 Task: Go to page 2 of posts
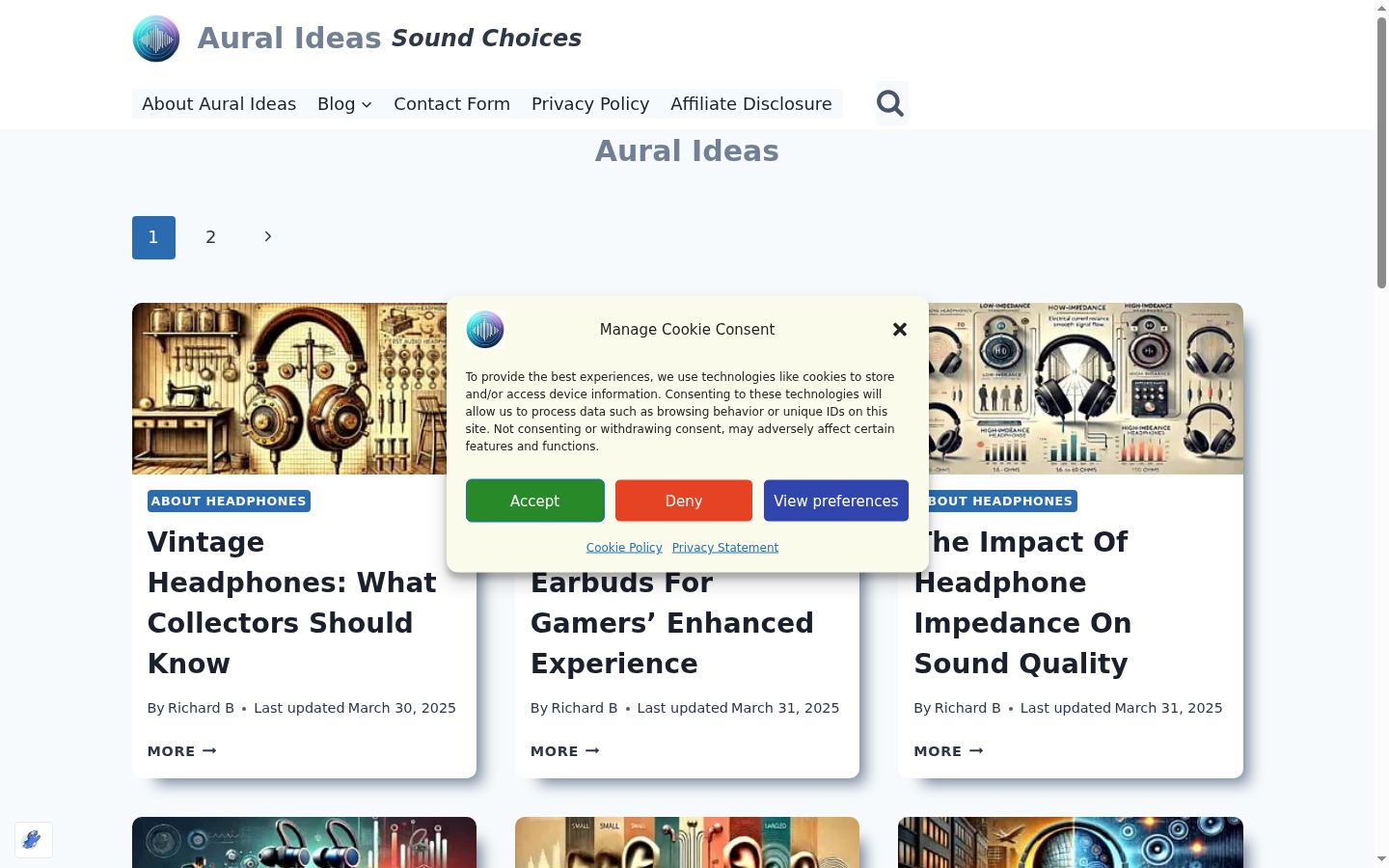click(210, 237)
